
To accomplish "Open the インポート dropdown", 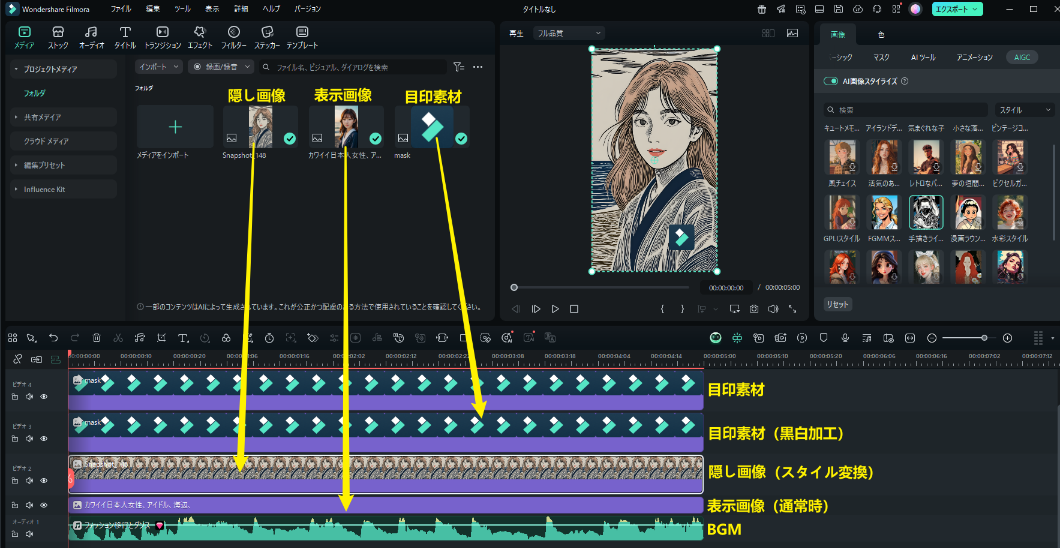I will tap(158, 67).
